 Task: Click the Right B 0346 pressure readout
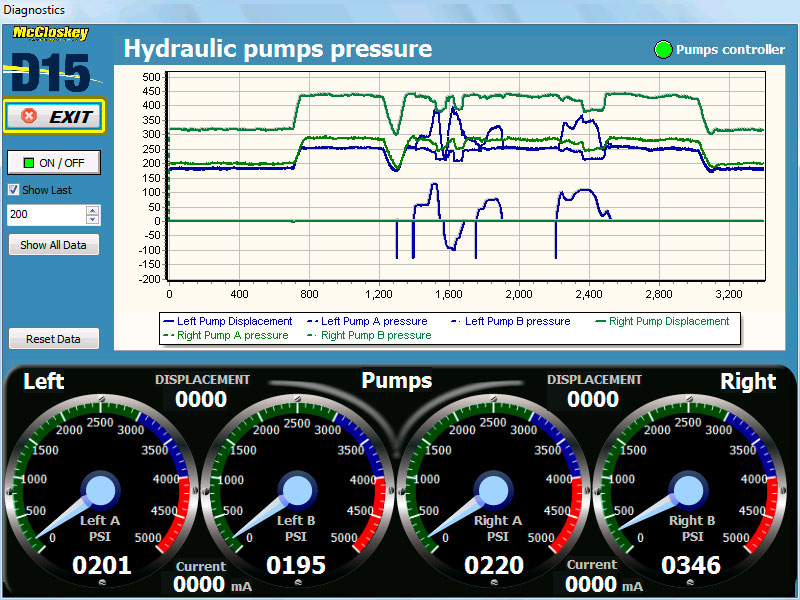pos(691,565)
